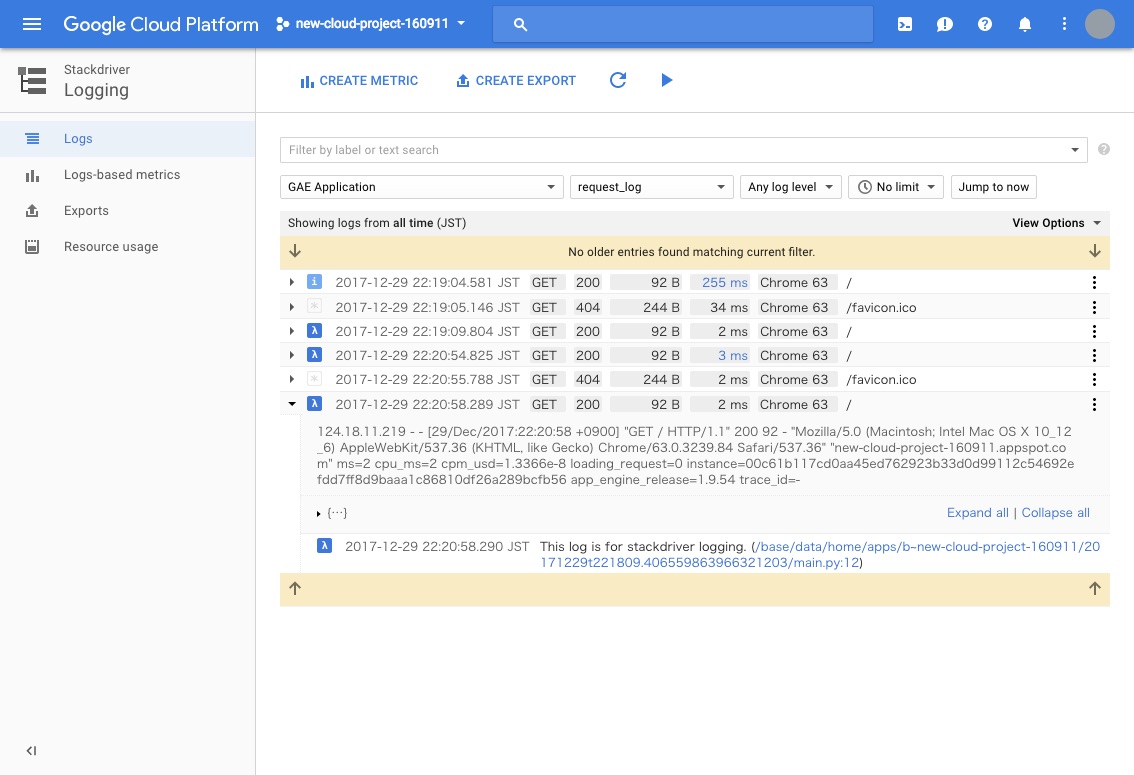This screenshot has width=1134, height=775.
Task: Select Logs in the sidebar
Action: pyautogui.click(x=127, y=139)
